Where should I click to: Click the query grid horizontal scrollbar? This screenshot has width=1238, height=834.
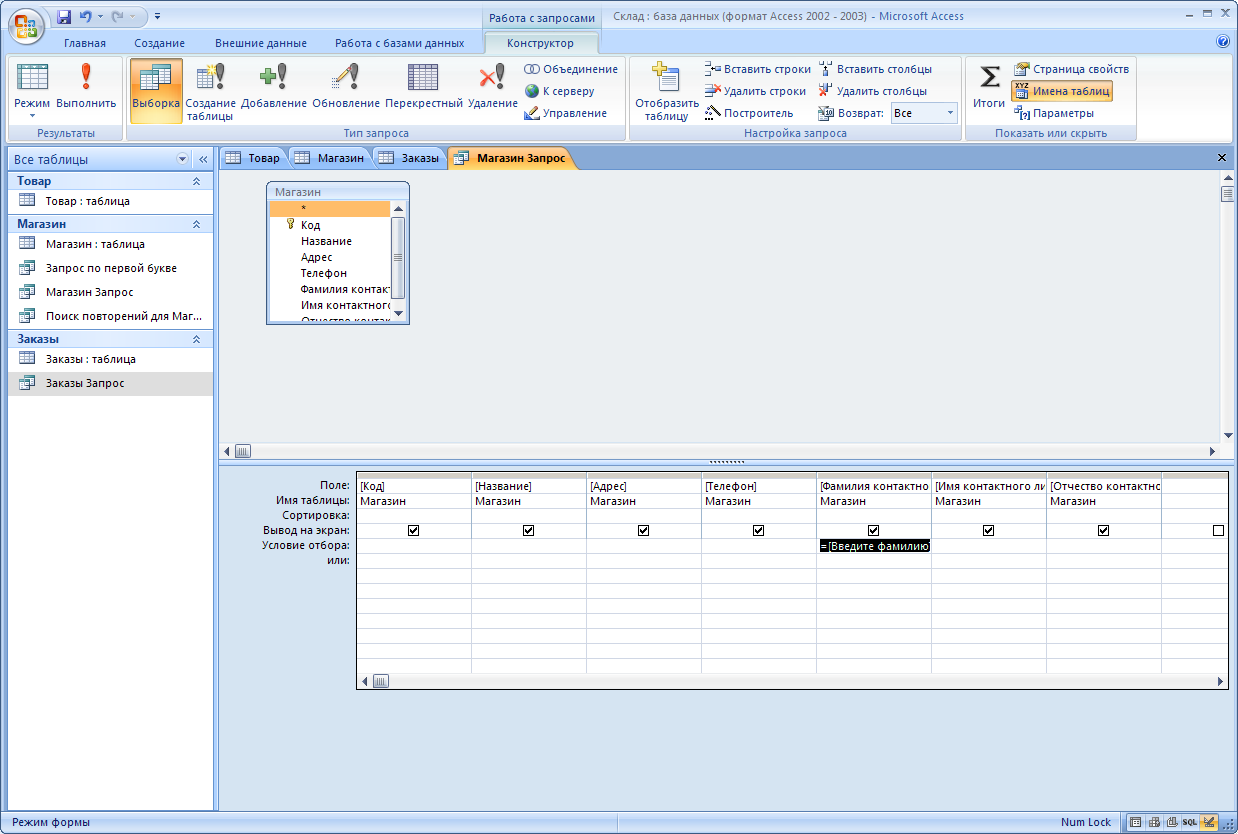(x=790, y=681)
